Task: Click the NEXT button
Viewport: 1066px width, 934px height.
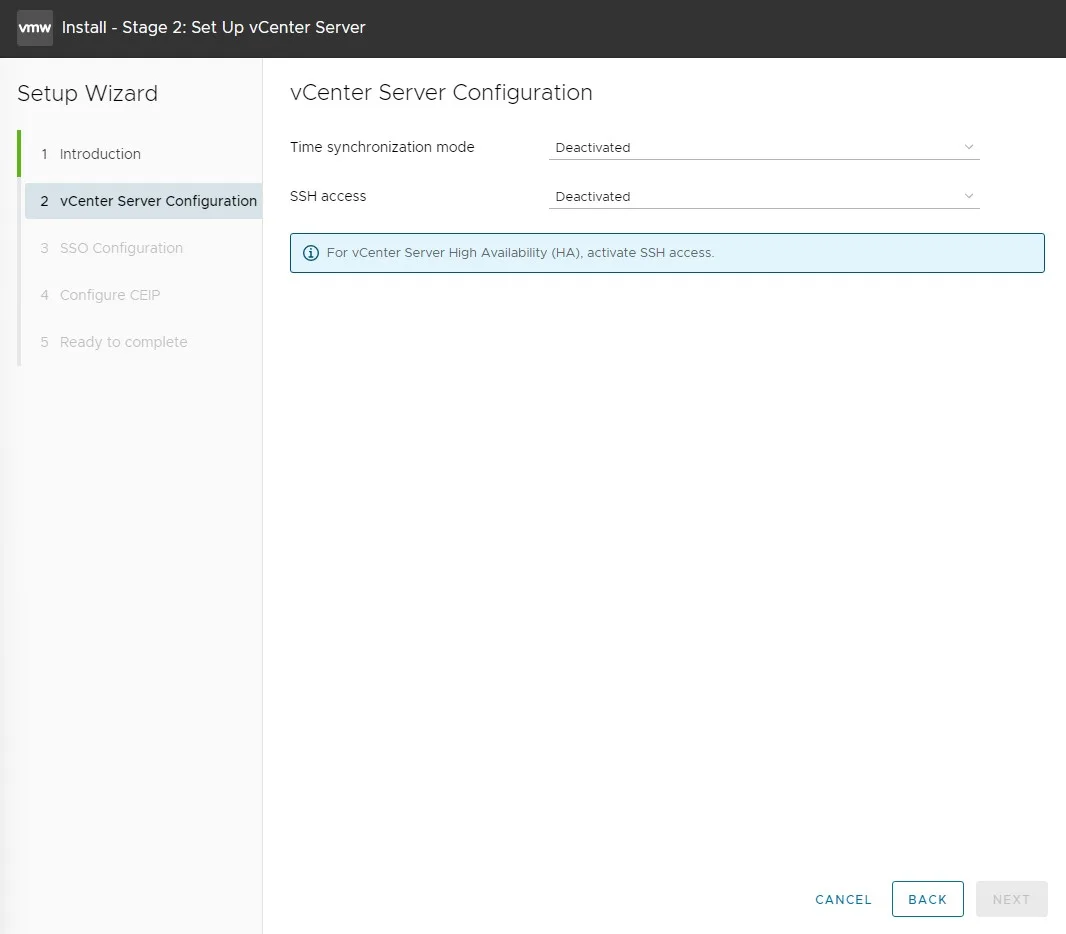Action: pyautogui.click(x=1010, y=899)
